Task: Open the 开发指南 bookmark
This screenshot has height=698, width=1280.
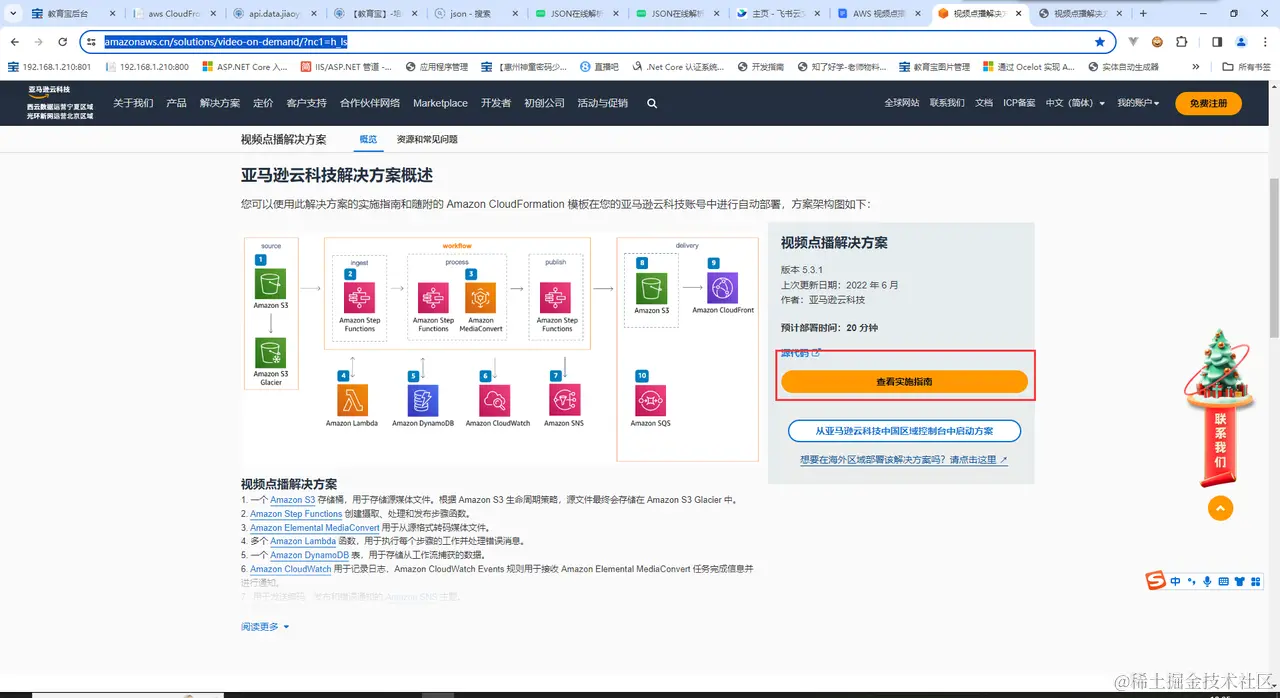Action: 760,67
